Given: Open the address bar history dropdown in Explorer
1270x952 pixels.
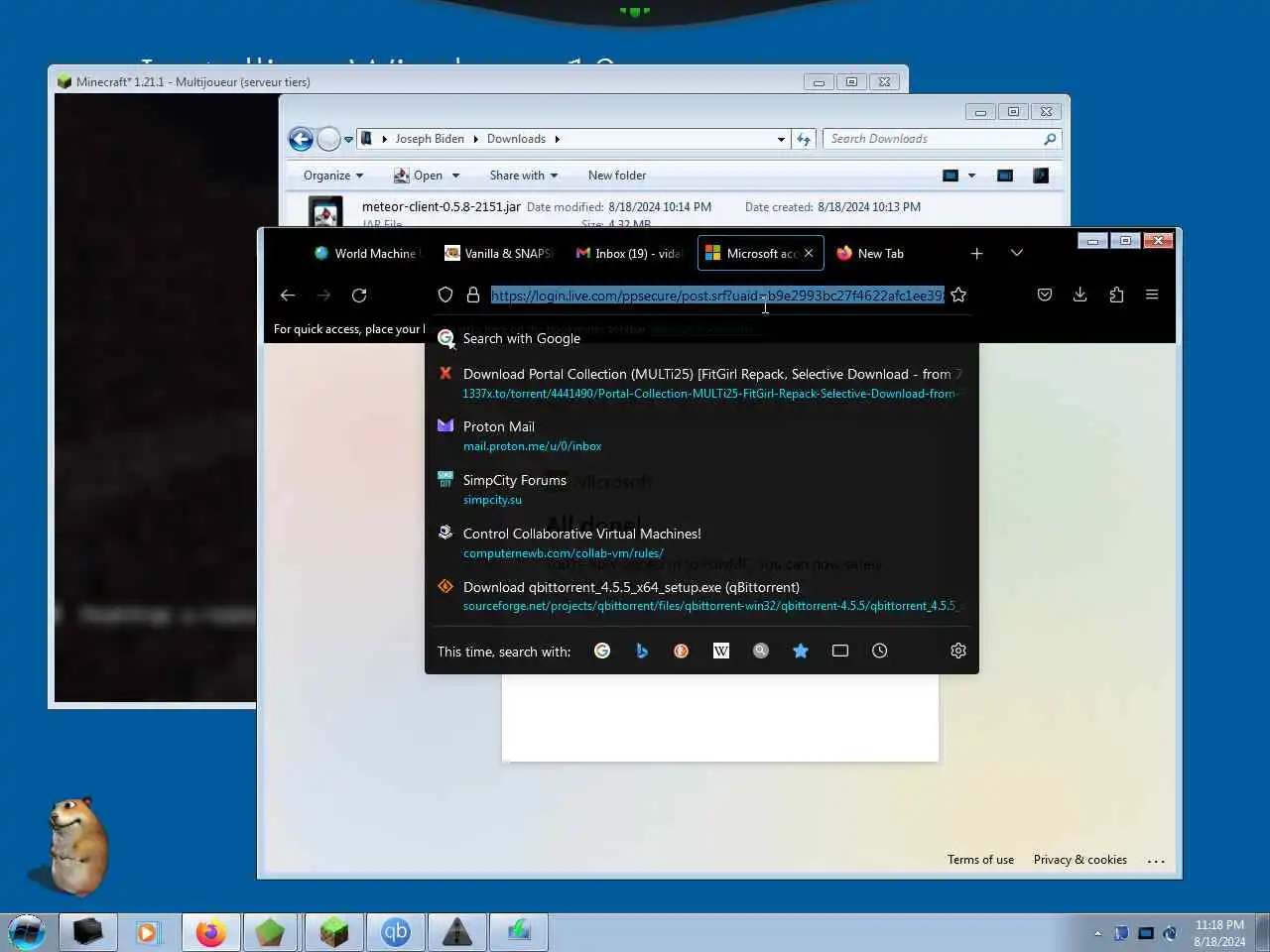Looking at the screenshot, I should pos(782,139).
